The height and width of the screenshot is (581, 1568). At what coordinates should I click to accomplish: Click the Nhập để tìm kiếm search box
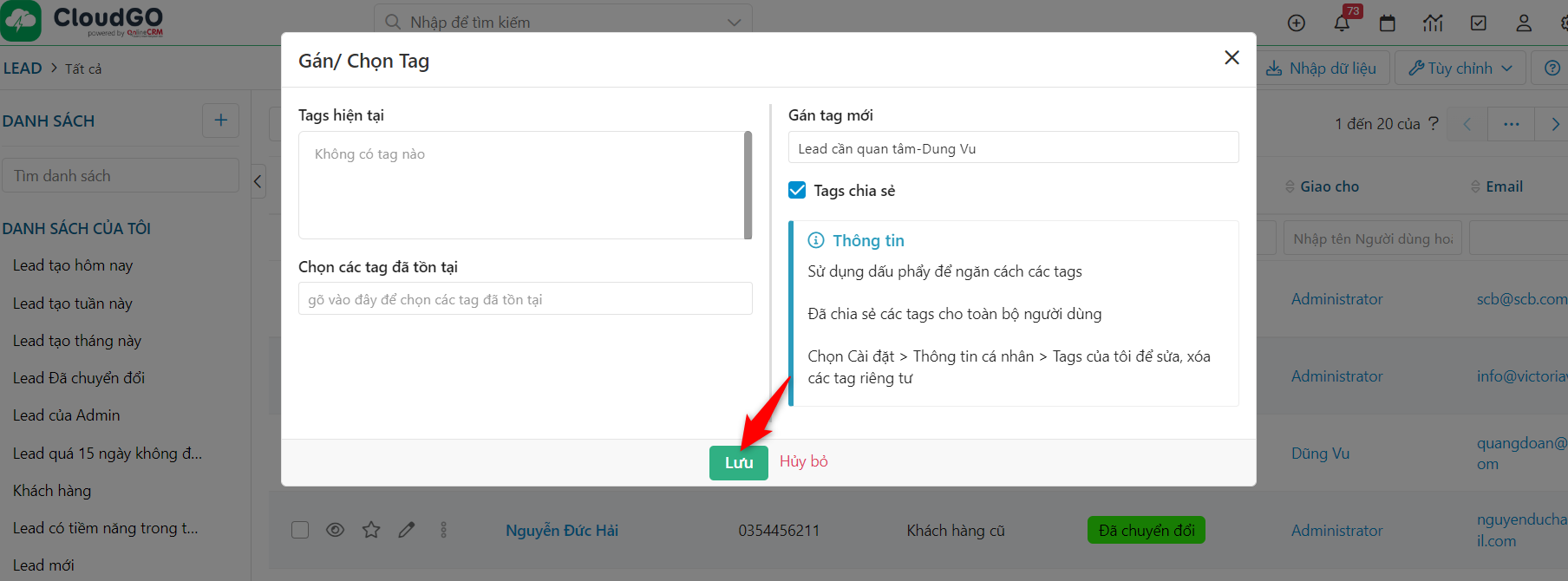coord(563,22)
